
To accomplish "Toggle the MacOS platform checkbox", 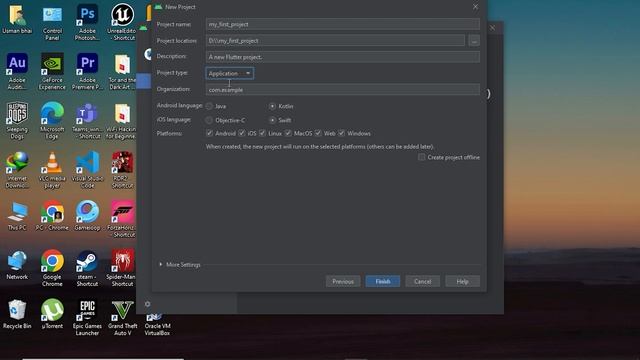I will tap(288, 133).
